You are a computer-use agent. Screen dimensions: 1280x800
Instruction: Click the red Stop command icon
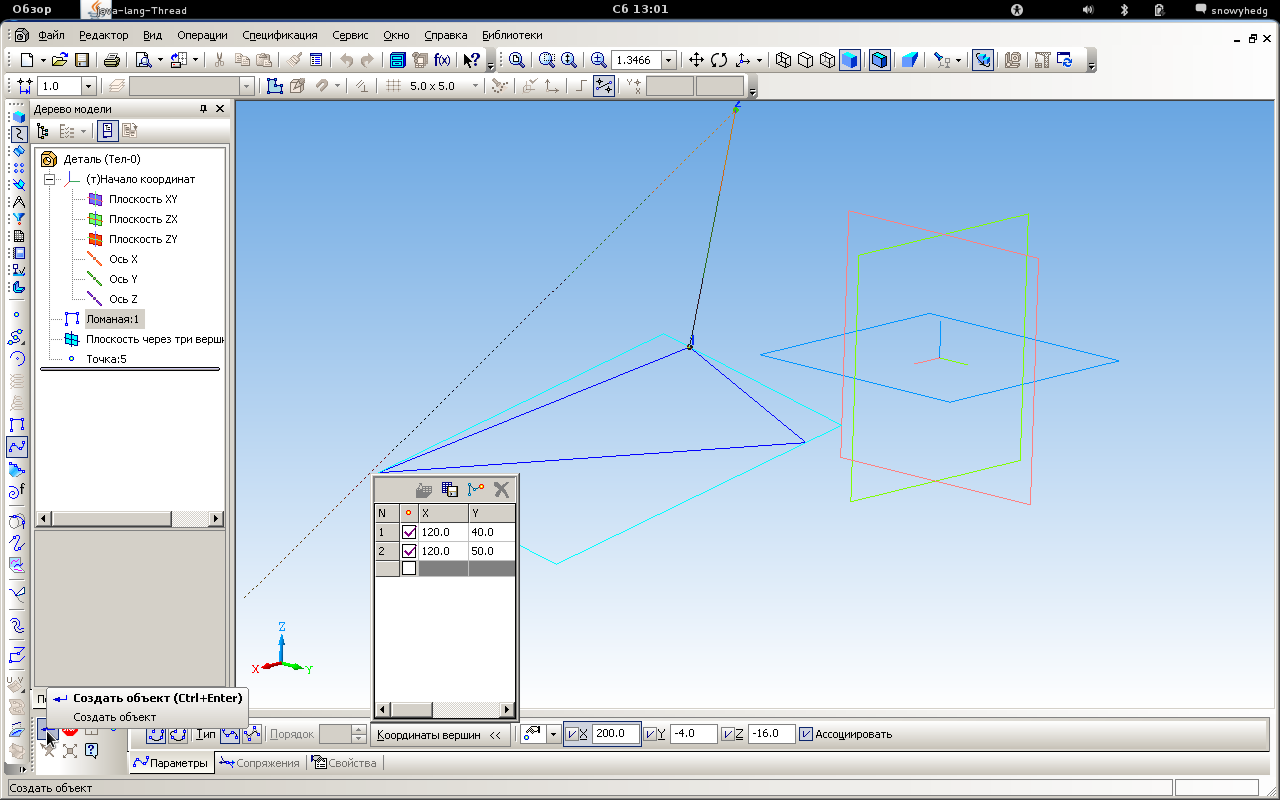click(70, 730)
